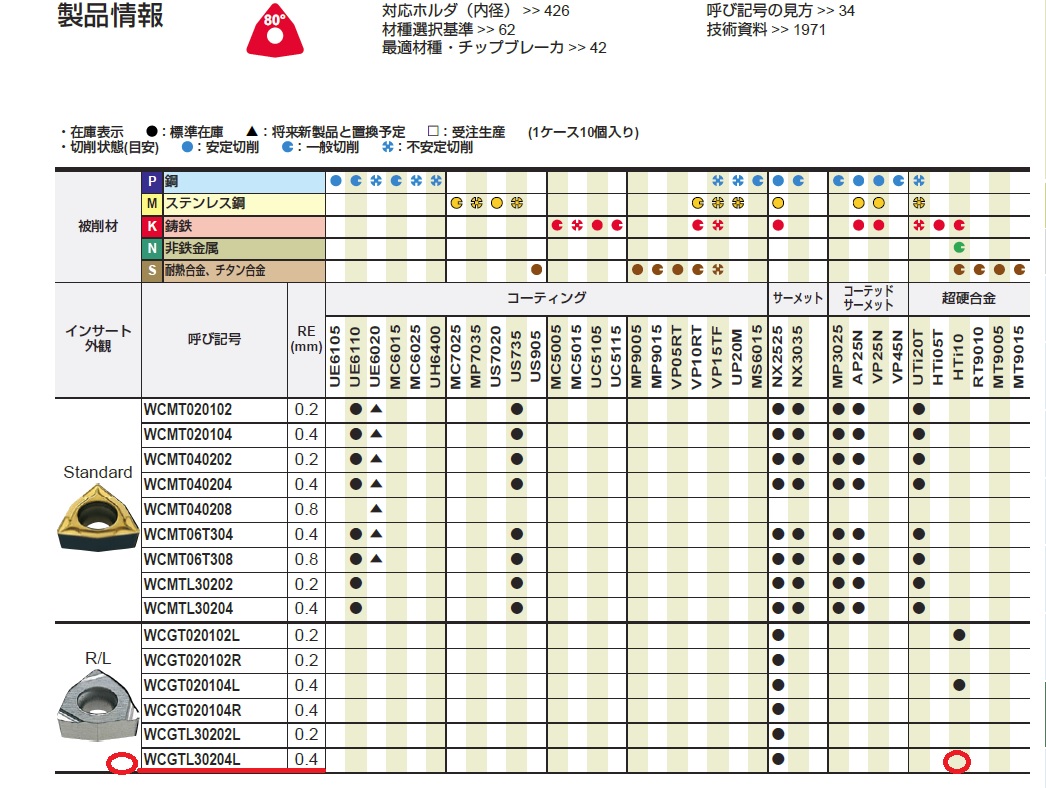Click the brown dot under US905 in 耐熱合金 row

point(536,270)
